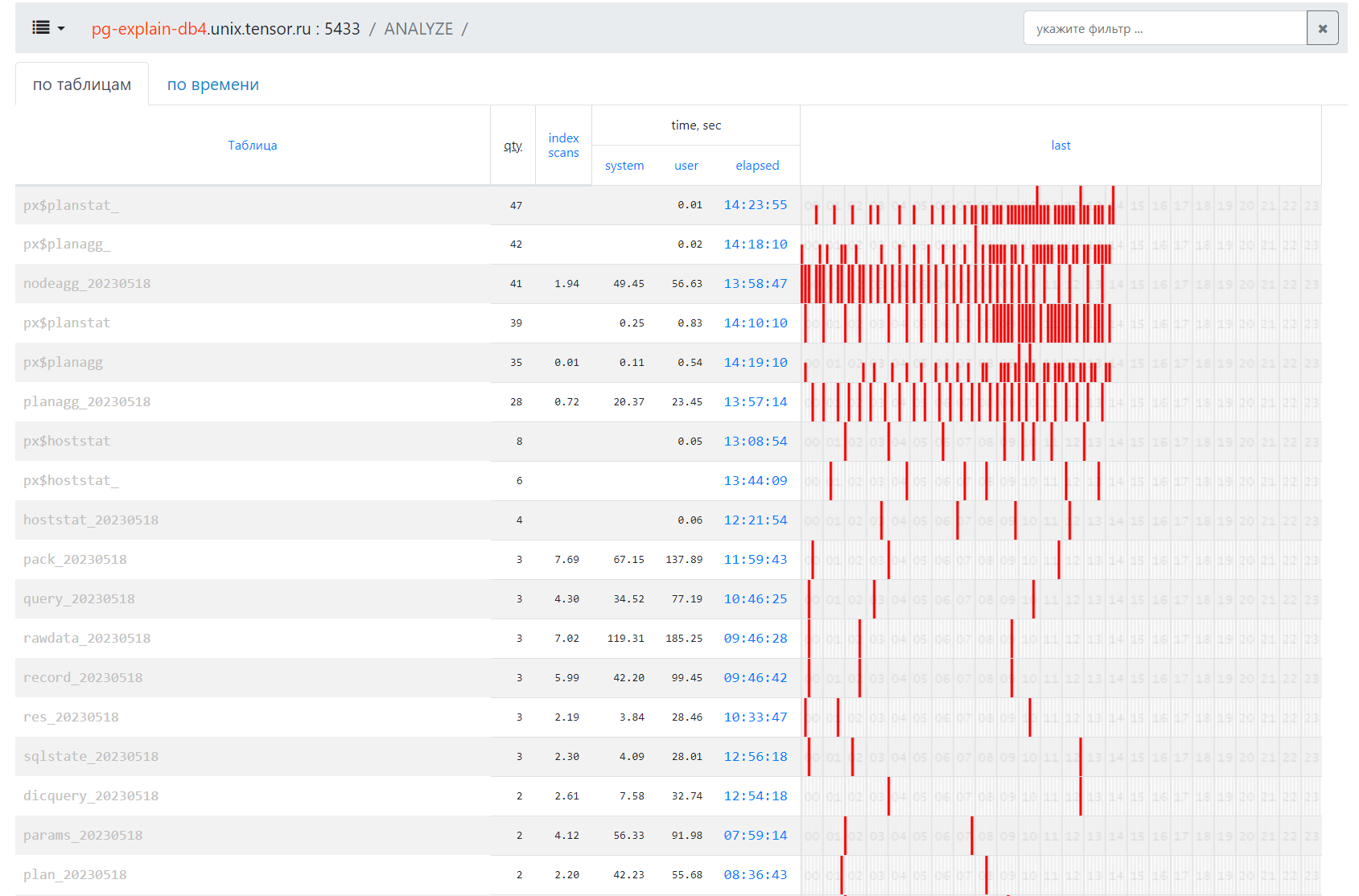1359x896 pixels.
Task: Open last time 13:58:47 for nodeagg_20230518
Action: pos(755,284)
